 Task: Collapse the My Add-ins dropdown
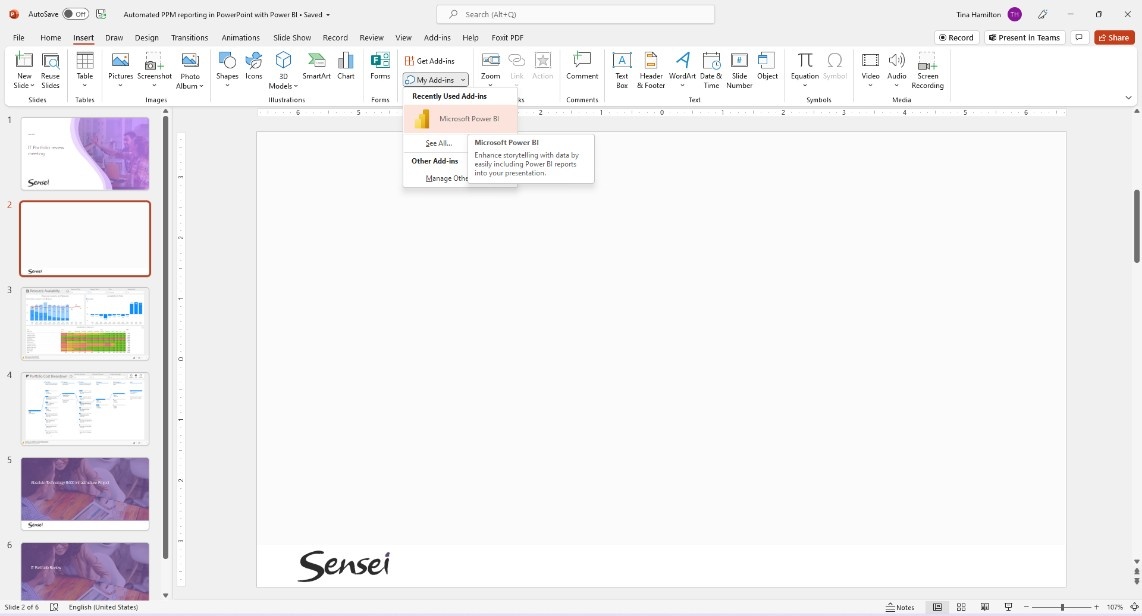point(435,79)
